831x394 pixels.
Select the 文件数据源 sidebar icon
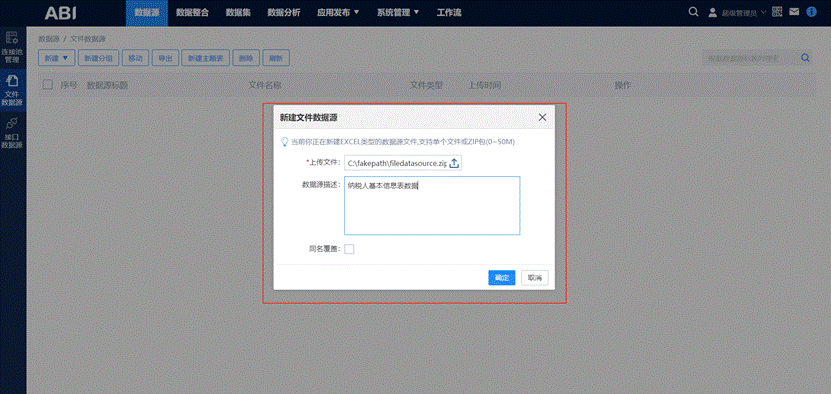point(12,90)
